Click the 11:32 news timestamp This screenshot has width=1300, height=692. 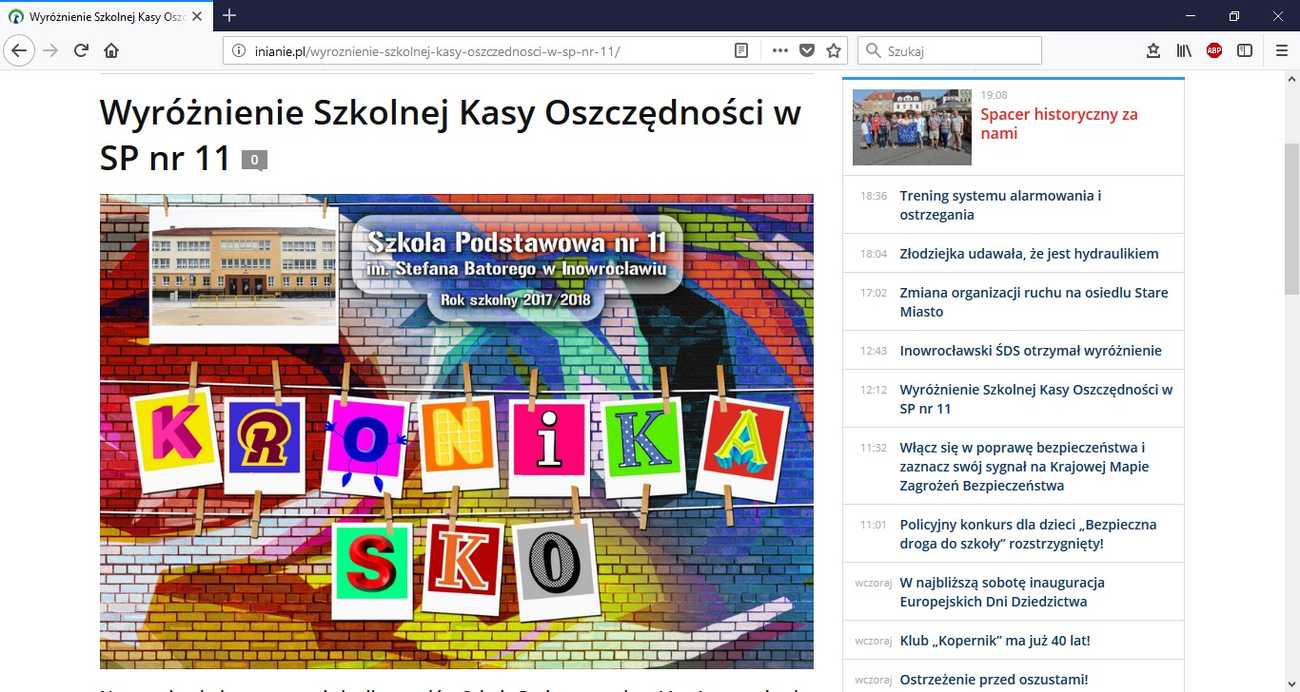click(x=873, y=448)
